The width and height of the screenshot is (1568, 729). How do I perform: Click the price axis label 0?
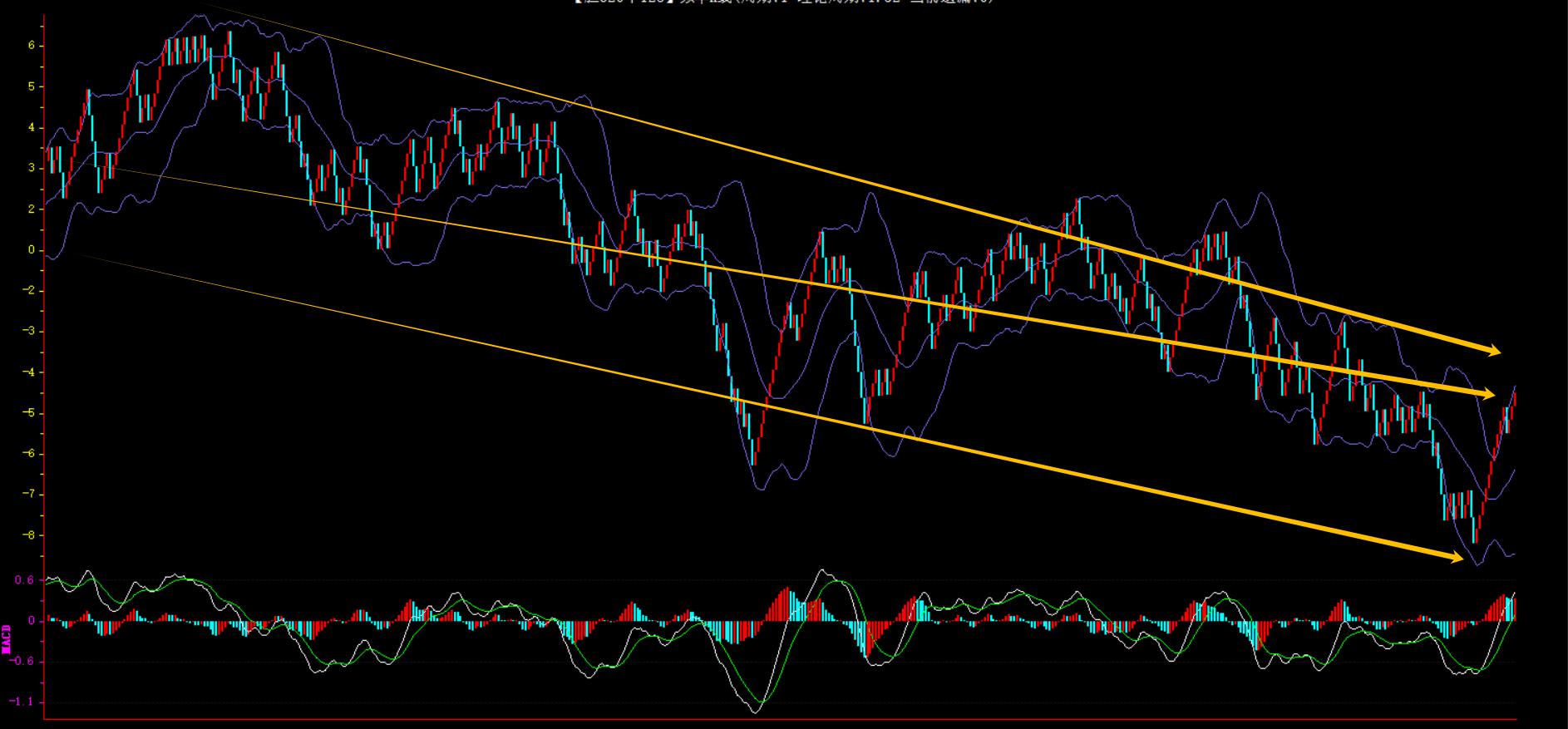click(x=32, y=250)
